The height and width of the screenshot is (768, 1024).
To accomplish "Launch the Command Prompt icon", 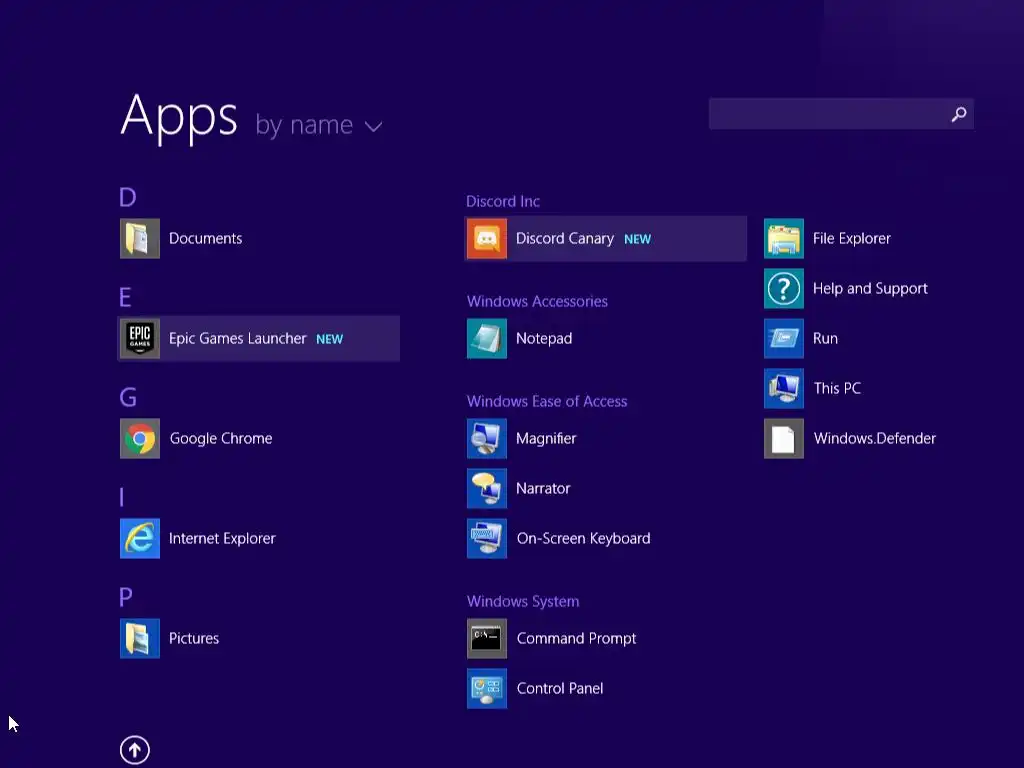I will (487, 638).
